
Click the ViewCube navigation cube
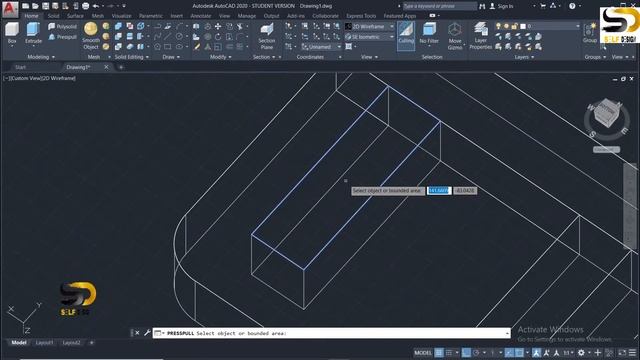coord(606,113)
